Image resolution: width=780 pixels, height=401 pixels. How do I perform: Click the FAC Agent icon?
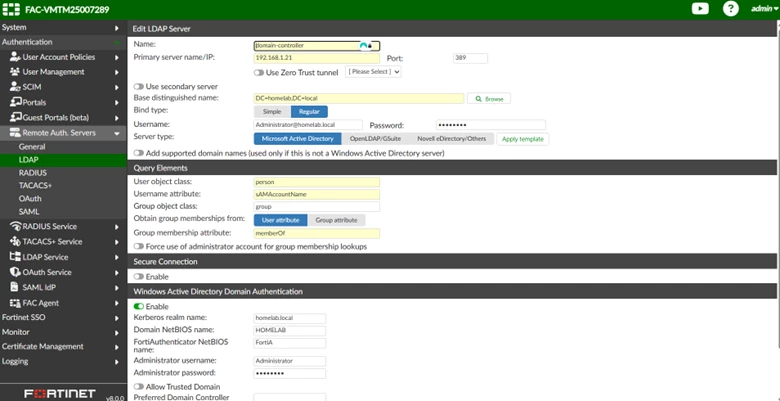[x=15, y=302]
